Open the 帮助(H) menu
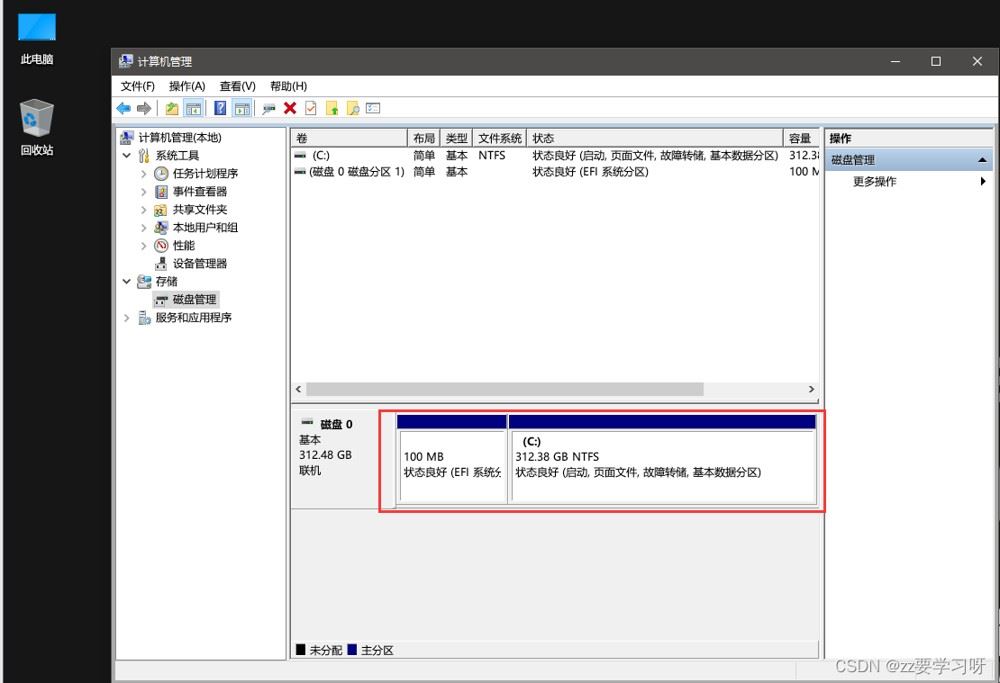Viewport: 1000px width, 683px height. 288,86
